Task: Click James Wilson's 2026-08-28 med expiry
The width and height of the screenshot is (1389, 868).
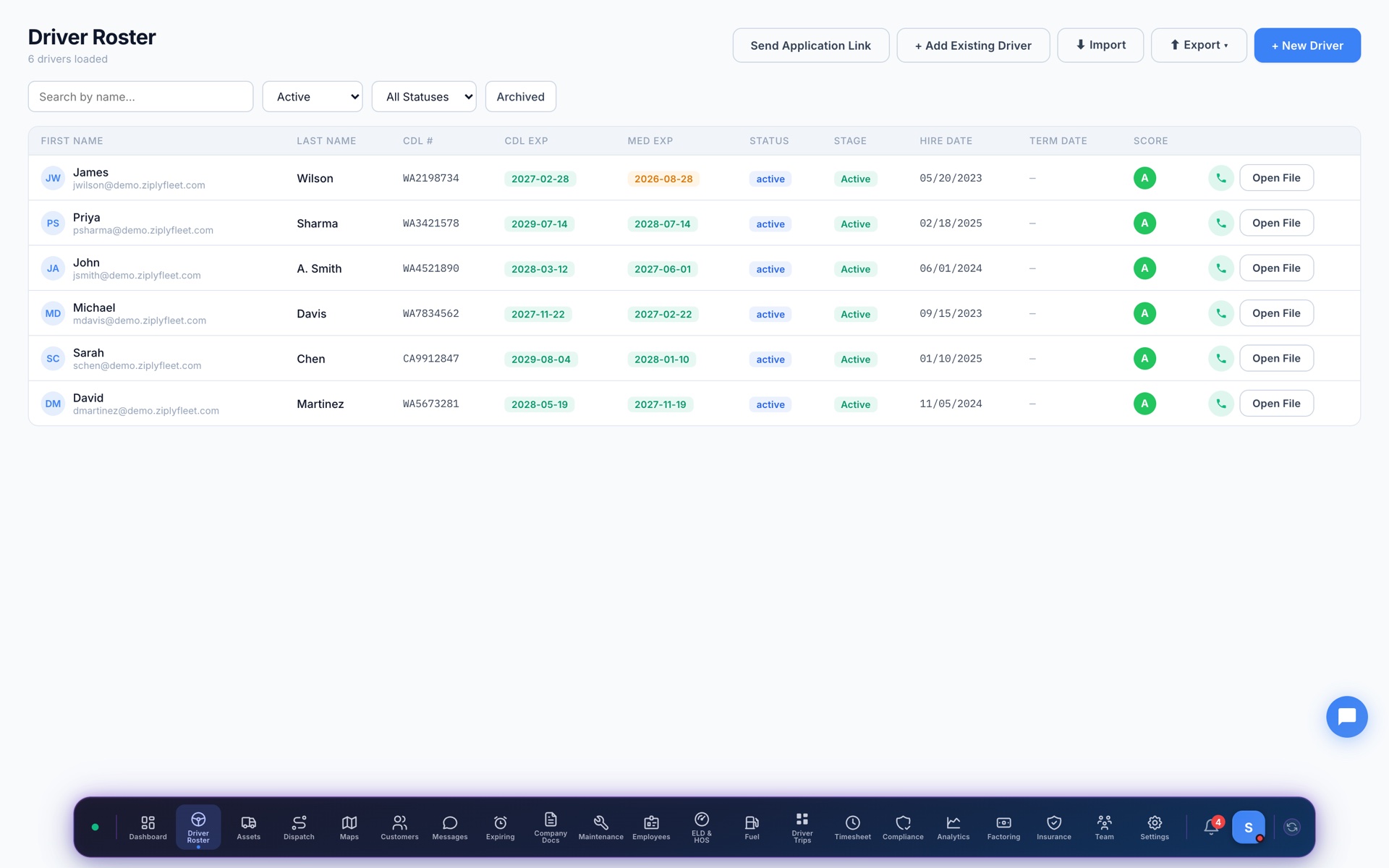Action: (663, 179)
